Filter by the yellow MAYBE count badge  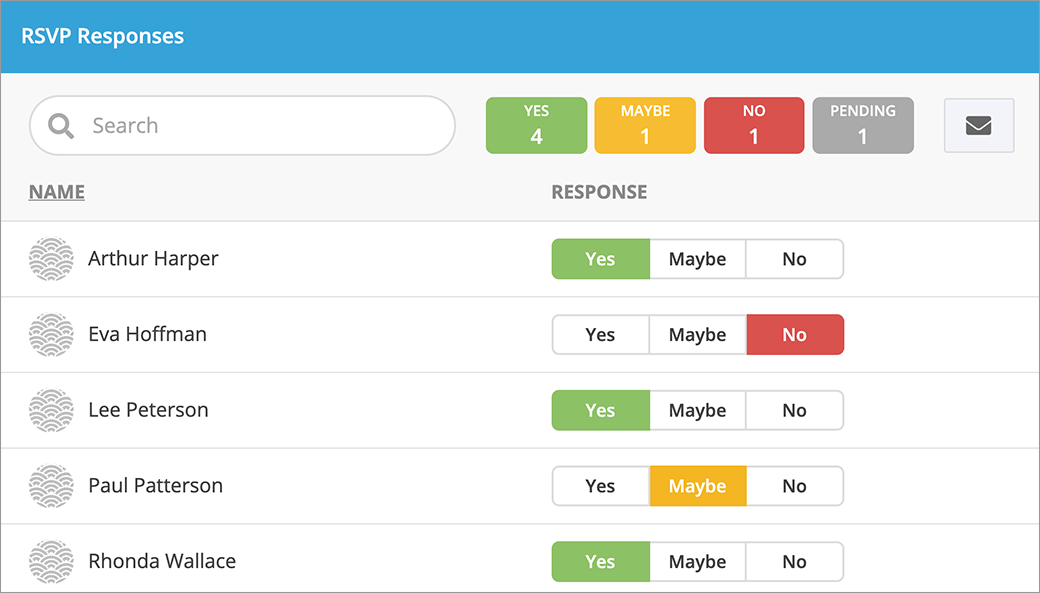645,126
